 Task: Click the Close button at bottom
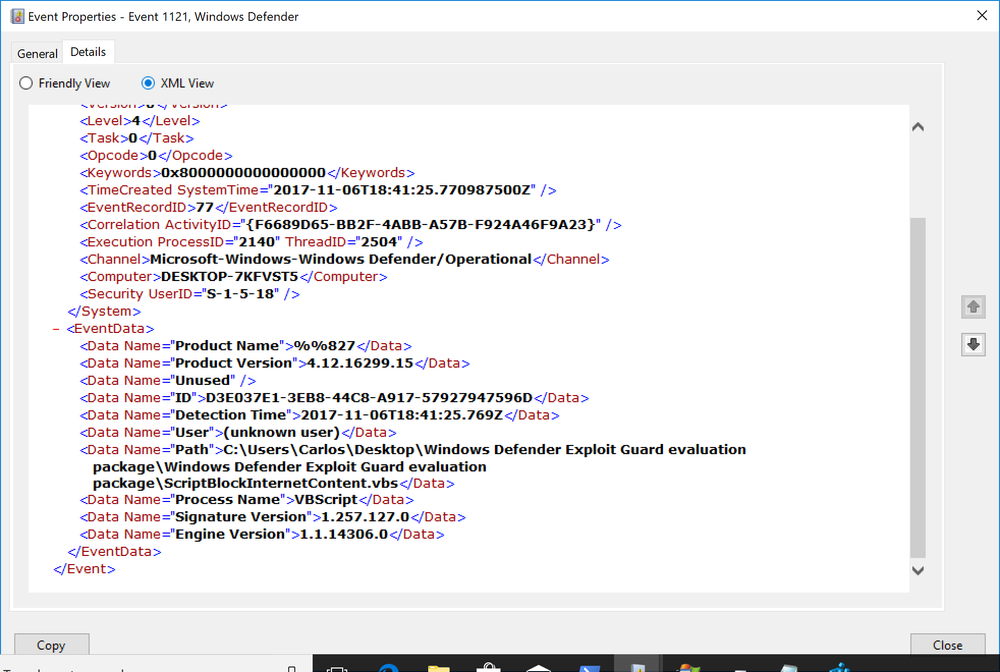(947, 645)
